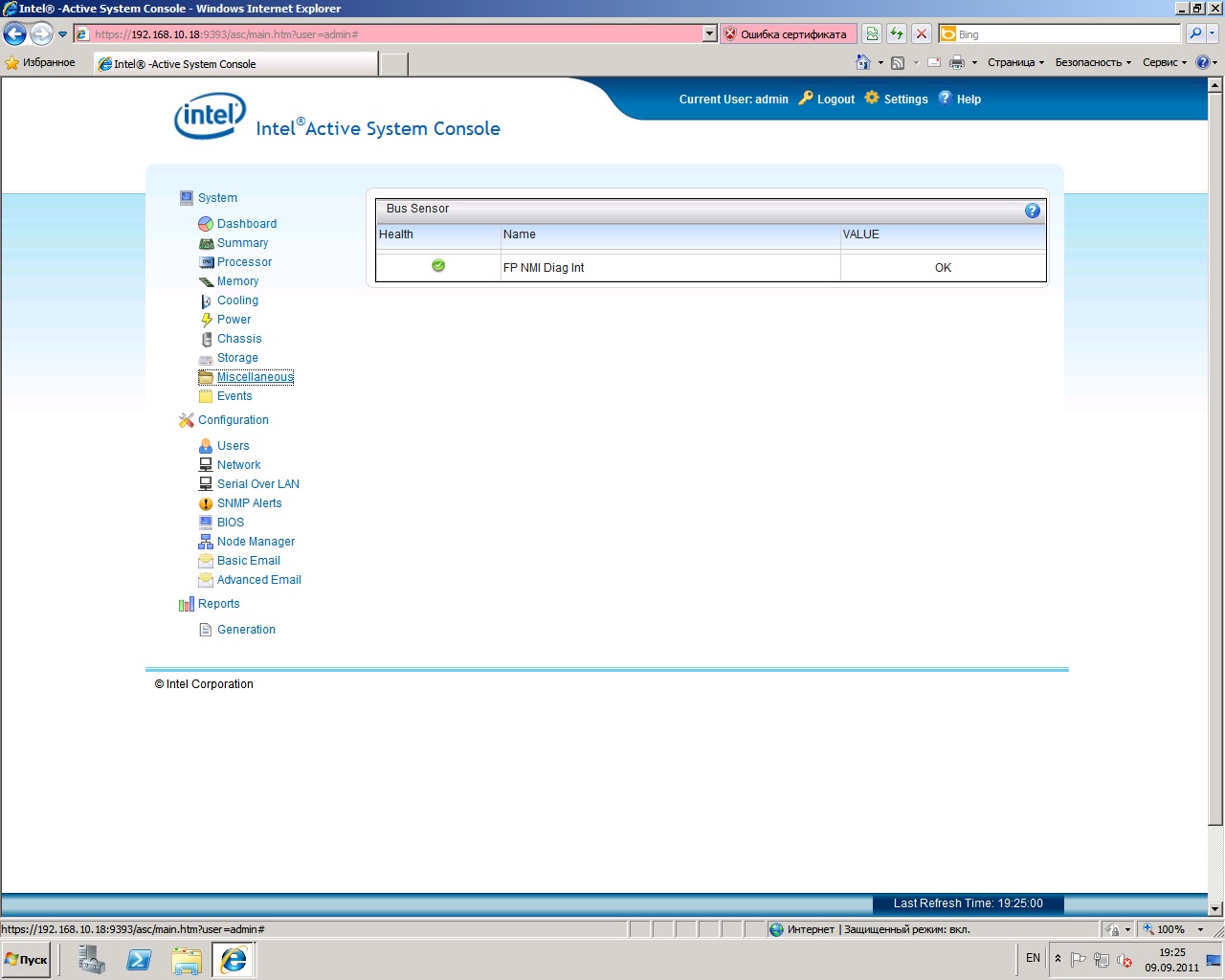
Task: Click the Cooling sidebar icon
Action: [x=206, y=301]
